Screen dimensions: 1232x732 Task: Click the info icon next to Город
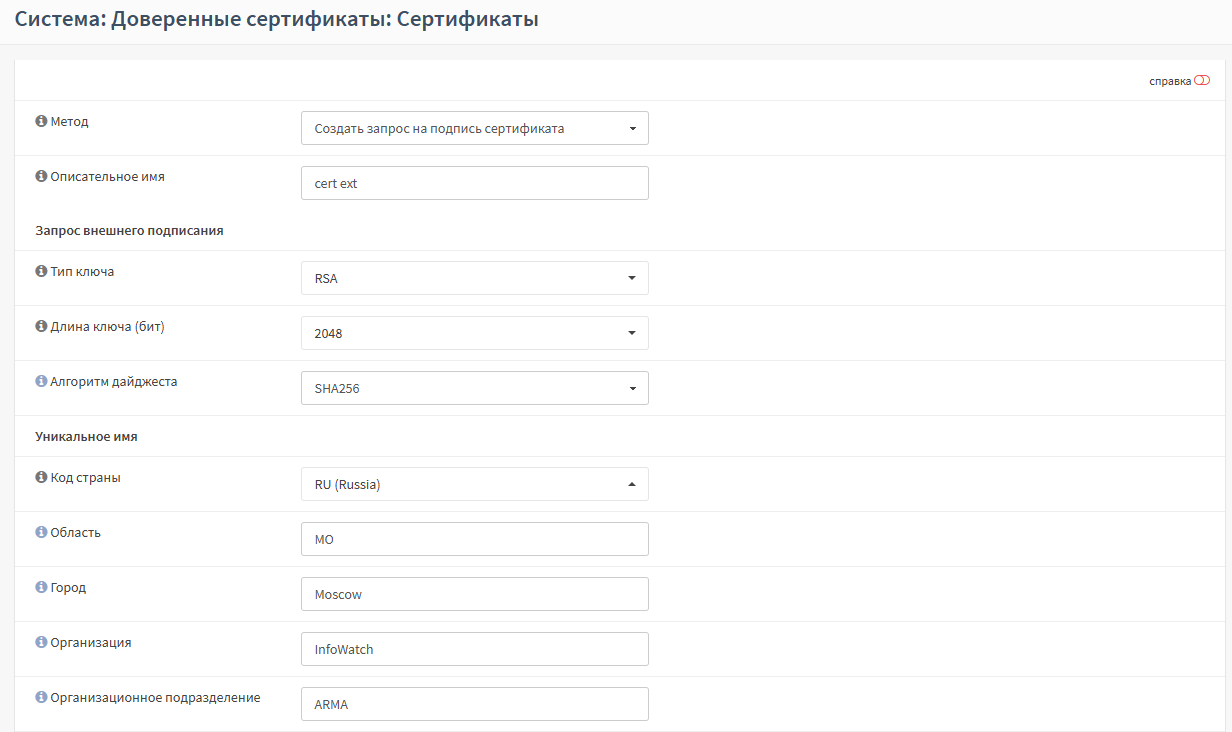tap(41, 587)
